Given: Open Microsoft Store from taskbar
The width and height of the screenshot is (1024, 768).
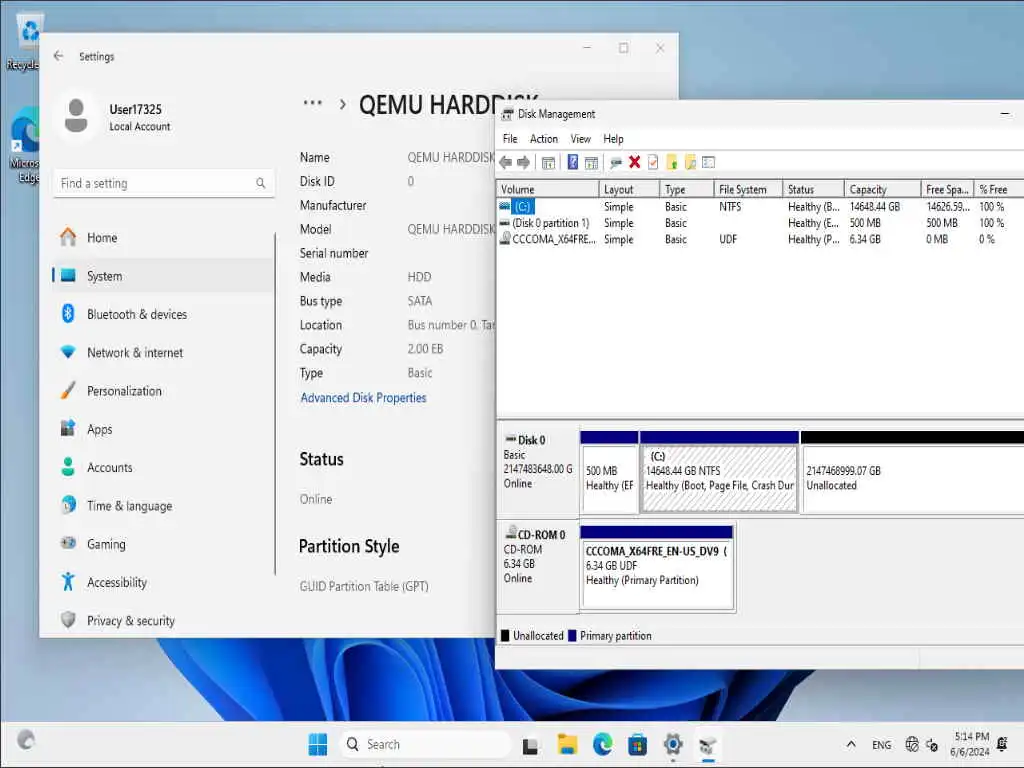Looking at the screenshot, I should [x=637, y=744].
